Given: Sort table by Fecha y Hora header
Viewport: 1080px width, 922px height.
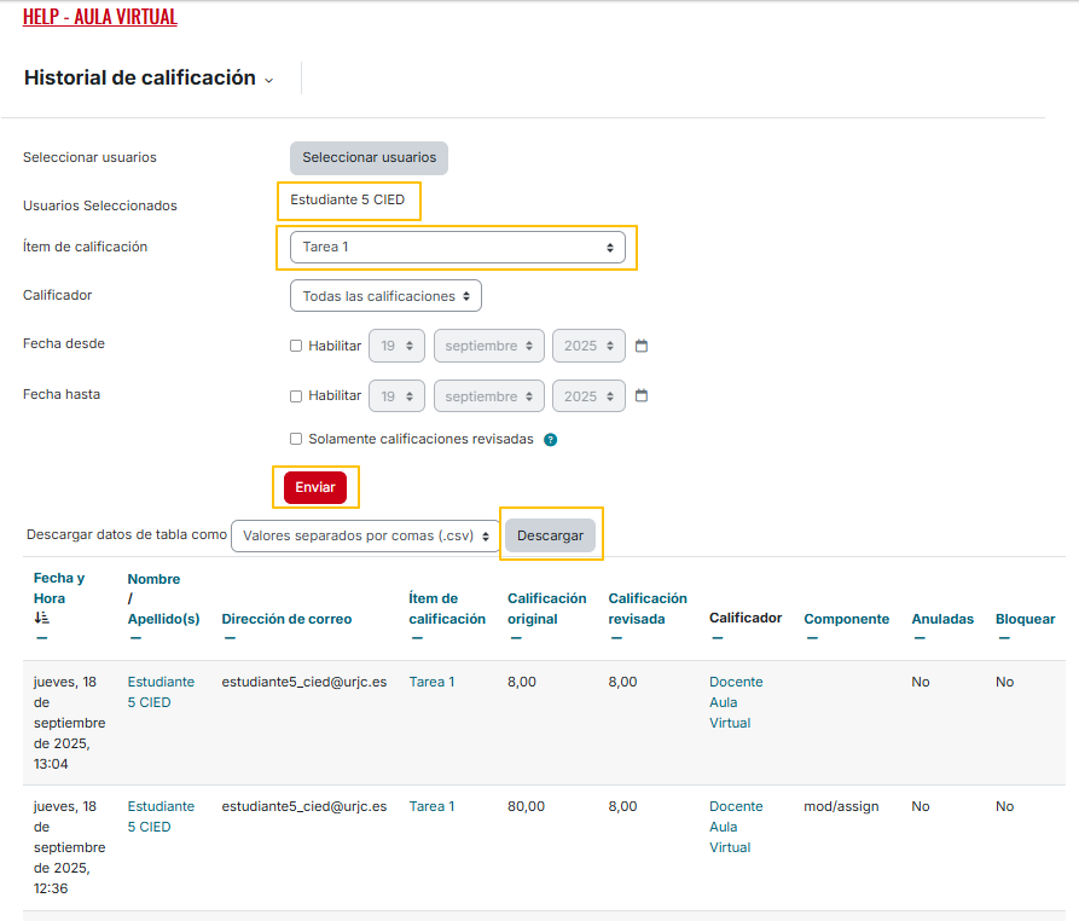Looking at the screenshot, I should coord(59,588).
